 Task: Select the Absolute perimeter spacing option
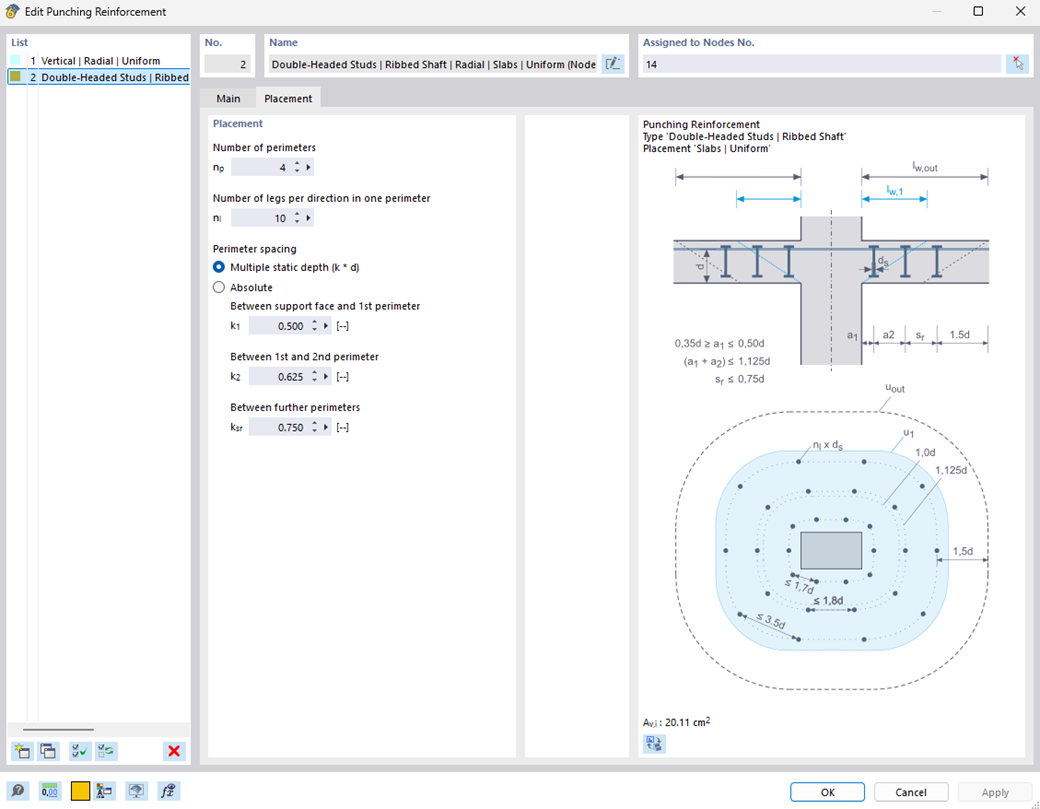218,287
